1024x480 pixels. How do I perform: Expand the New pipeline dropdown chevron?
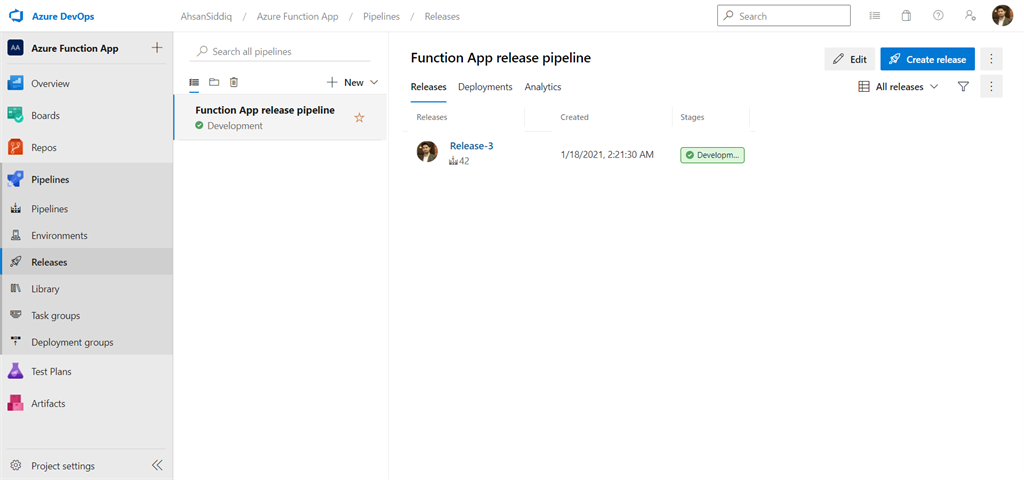(374, 82)
